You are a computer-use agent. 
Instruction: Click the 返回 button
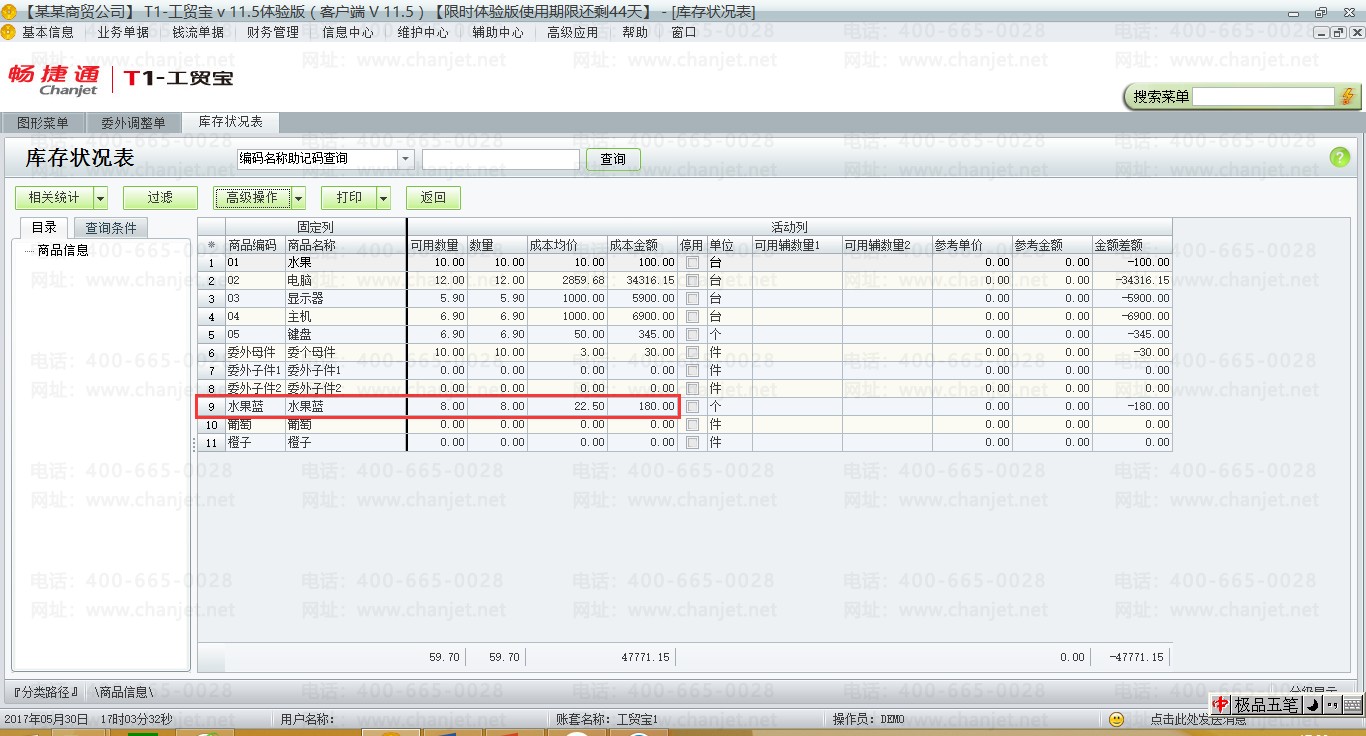(433, 198)
